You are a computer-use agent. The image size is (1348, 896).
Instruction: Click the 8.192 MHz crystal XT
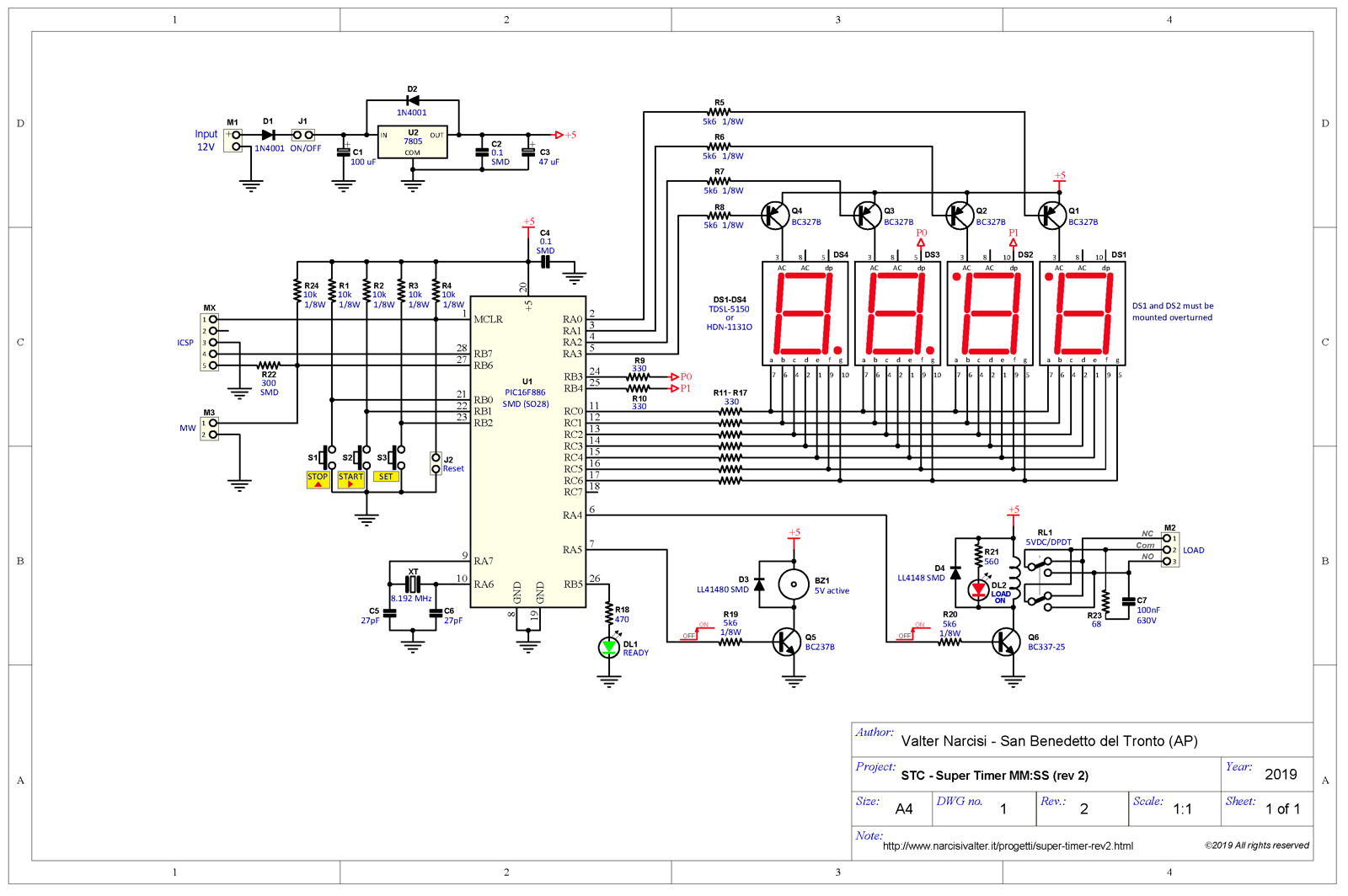(412, 584)
